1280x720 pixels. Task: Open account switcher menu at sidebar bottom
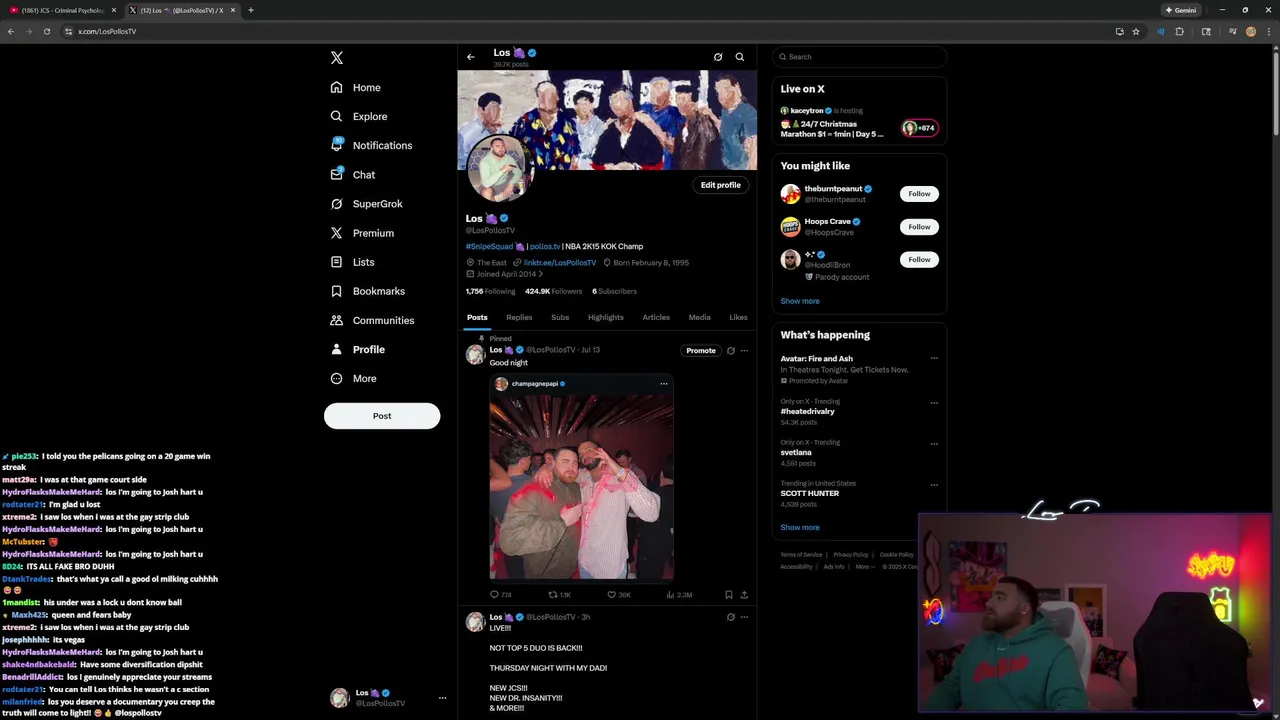pyautogui.click(x=386, y=698)
